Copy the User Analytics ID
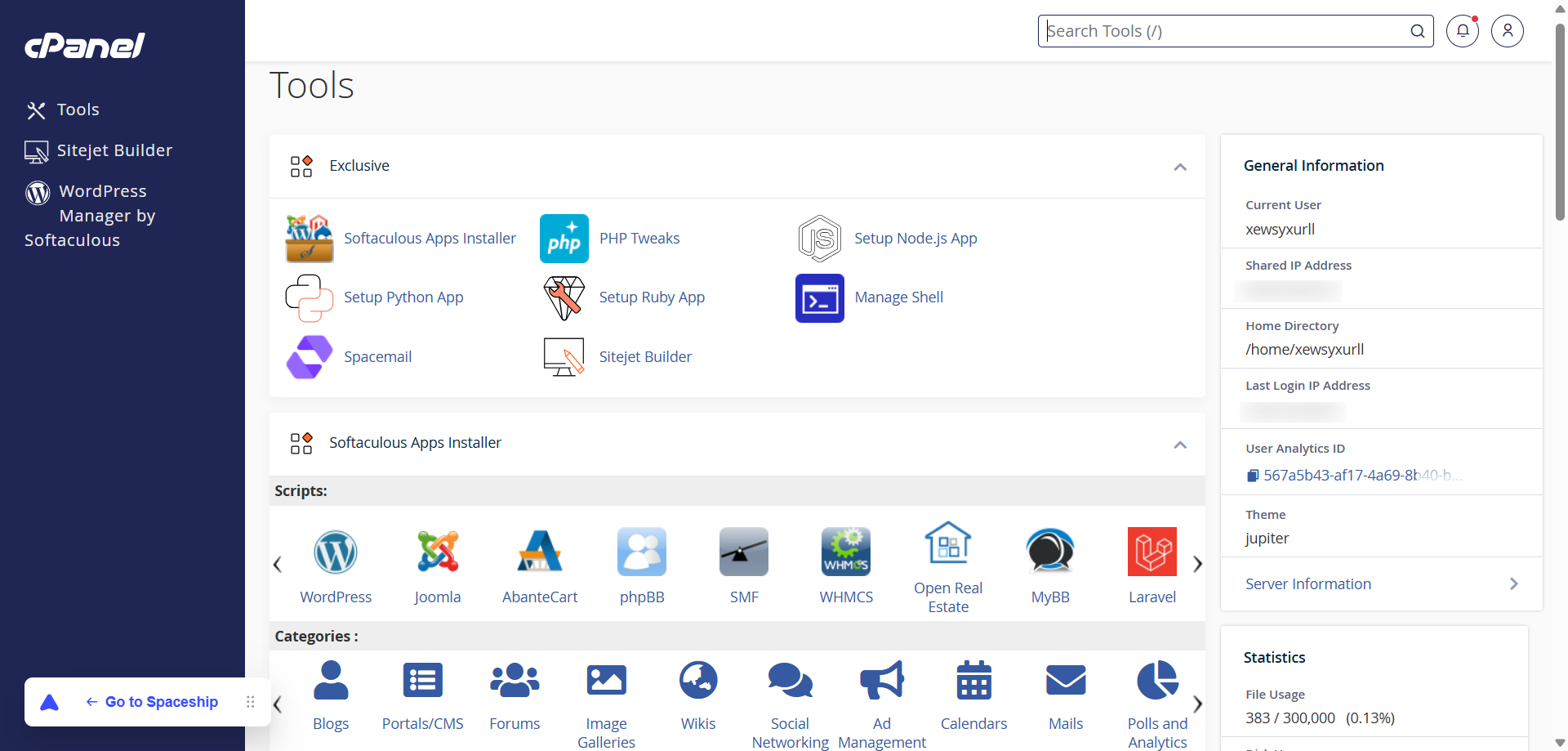The width and height of the screenshot is (1568, 751). pos(1253,476)
